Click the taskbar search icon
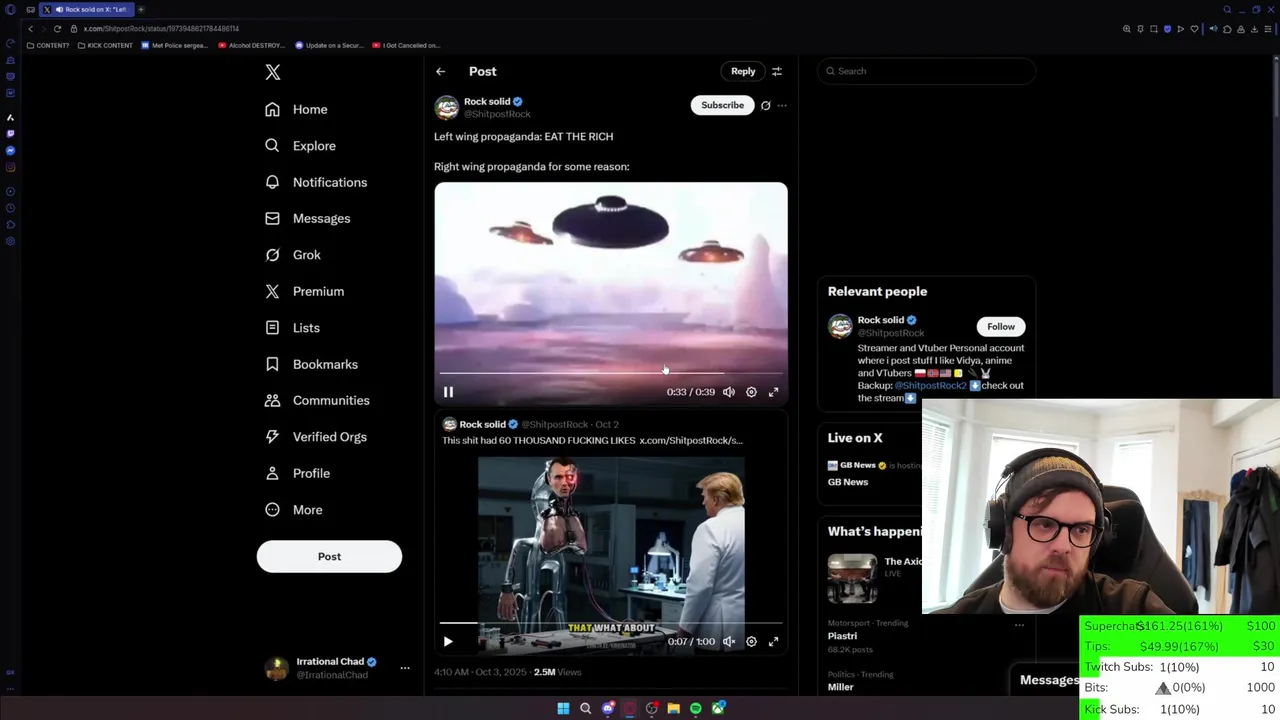 point(586,708)
